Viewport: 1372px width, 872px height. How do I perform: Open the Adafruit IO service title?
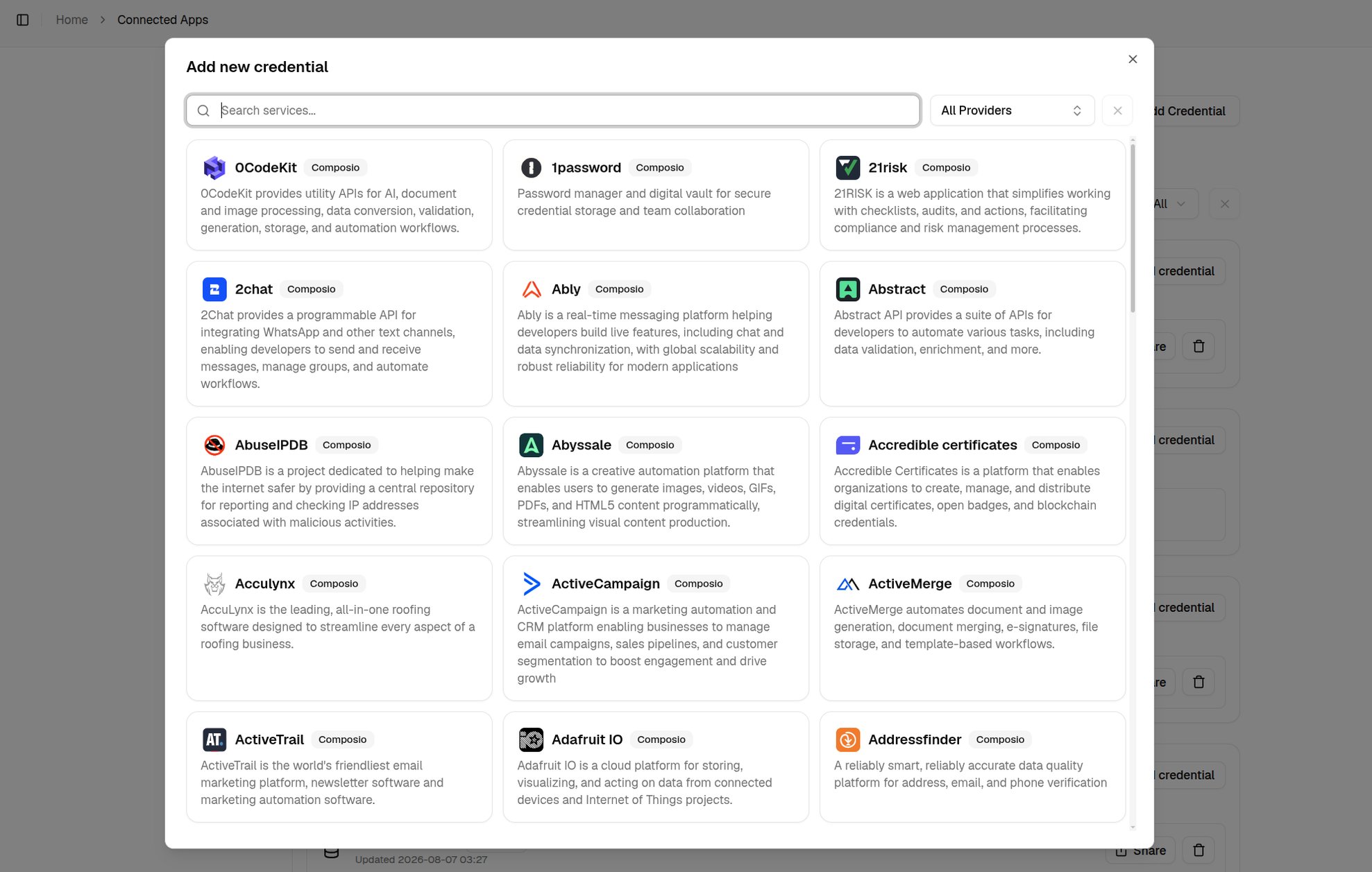click(x=587, y=740)
